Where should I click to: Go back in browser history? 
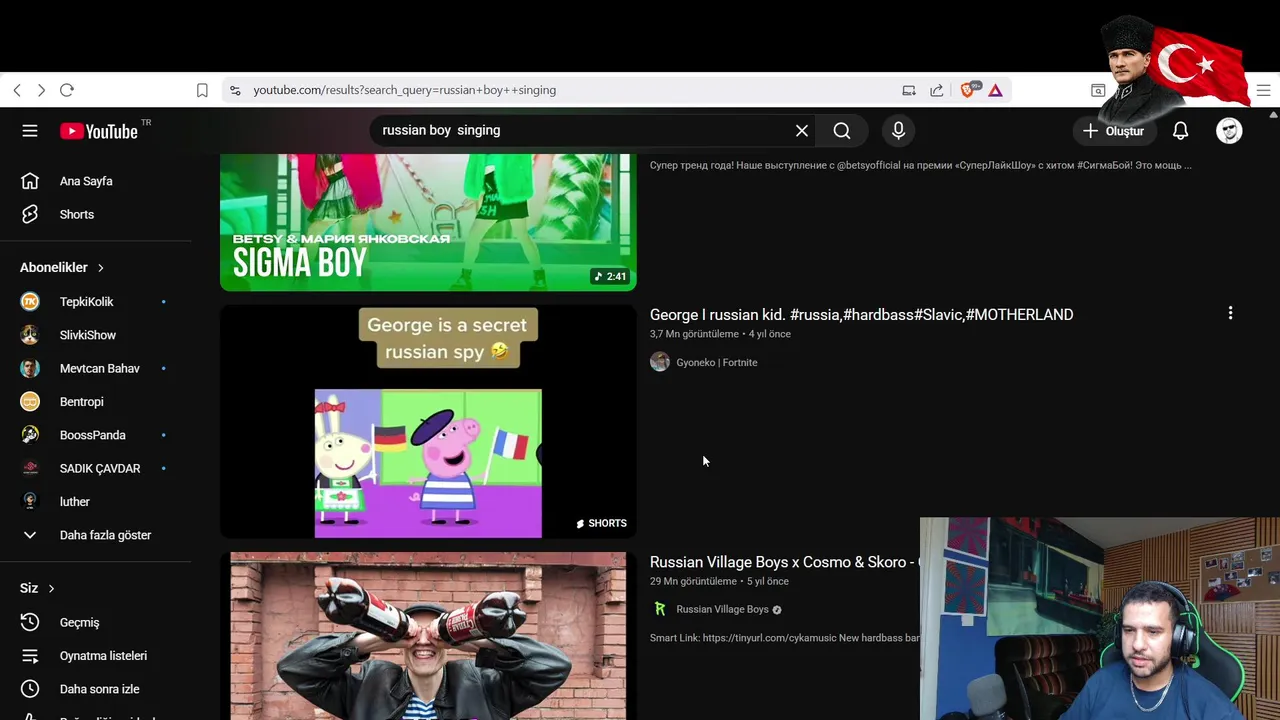pyautogui.click(x=17, y=90)
